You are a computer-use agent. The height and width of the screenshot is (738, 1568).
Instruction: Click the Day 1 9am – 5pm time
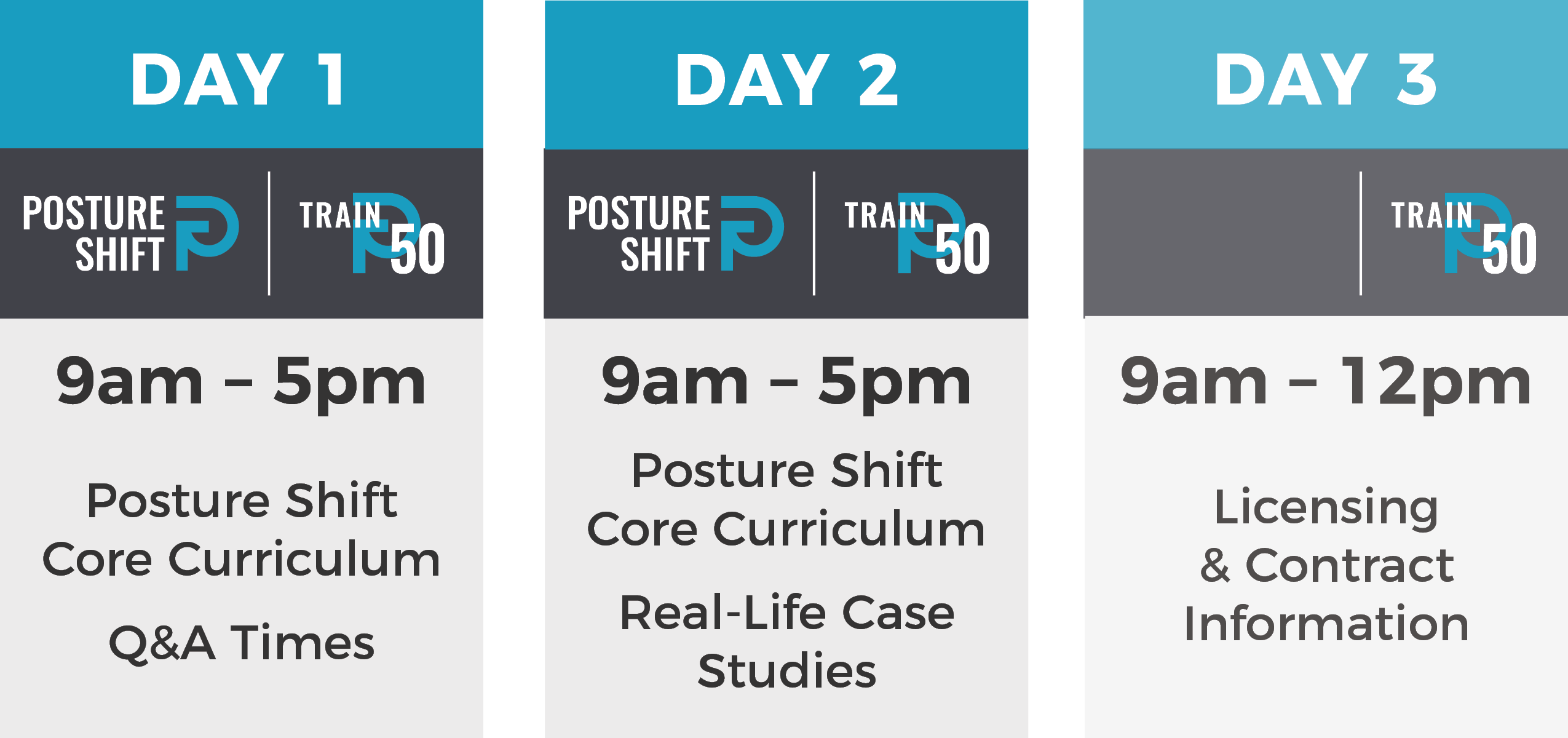pos(241,383)
